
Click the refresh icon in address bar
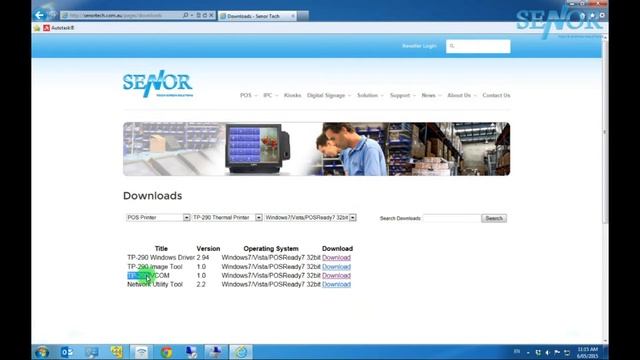[x=205, y=16]
